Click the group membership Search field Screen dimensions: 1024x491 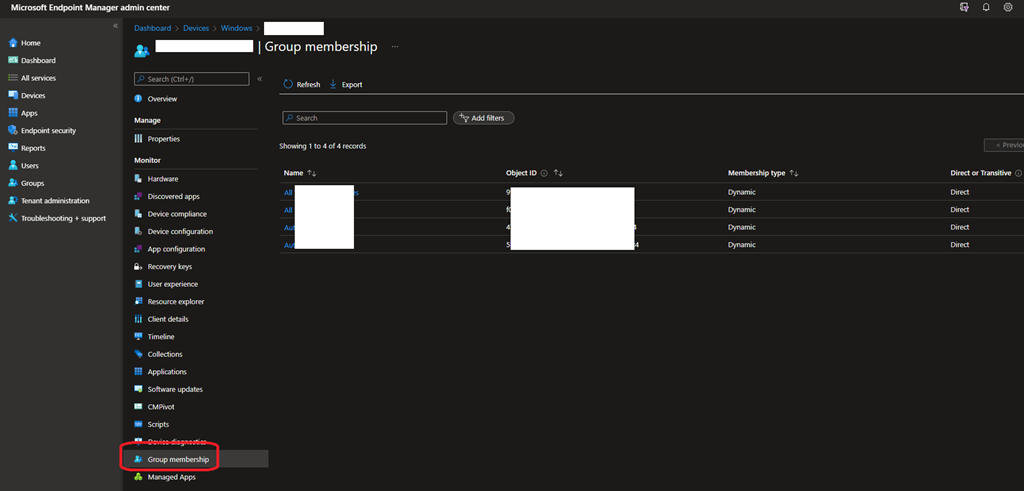(x=365, y=118)
